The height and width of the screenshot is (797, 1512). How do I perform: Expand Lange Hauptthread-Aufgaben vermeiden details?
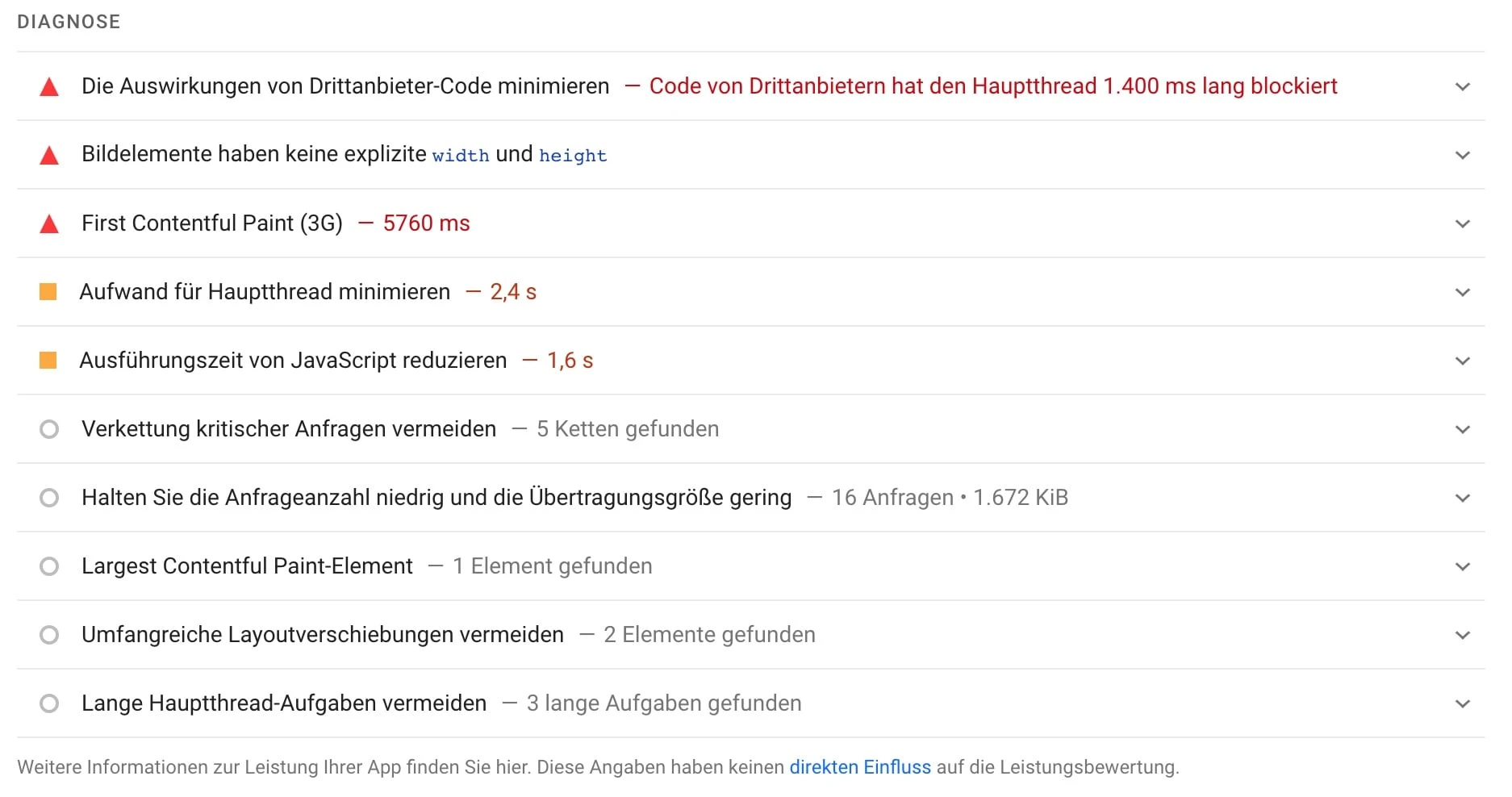coord(1462,703)
